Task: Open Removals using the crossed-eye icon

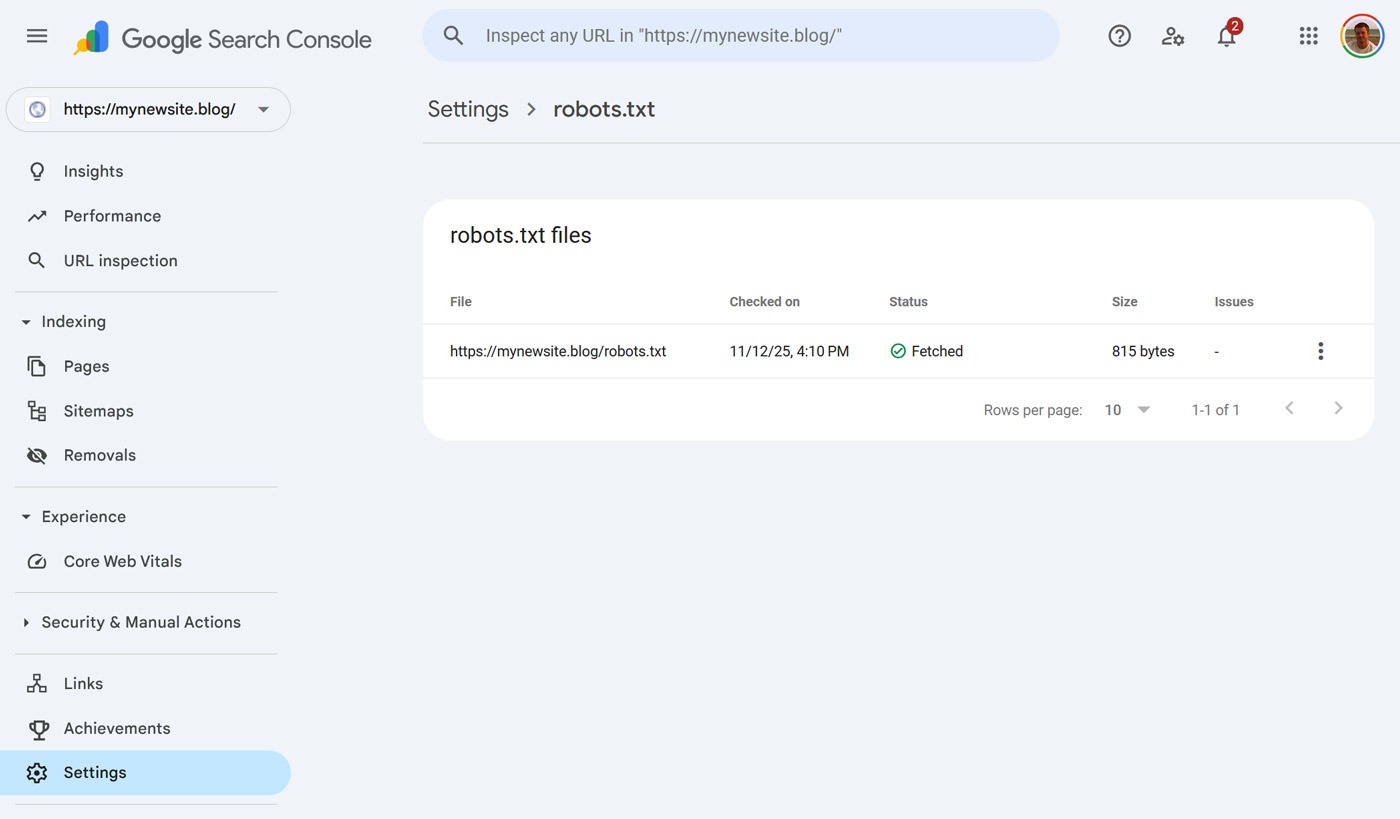Action: pyautogui.click(x=37, y=455)
